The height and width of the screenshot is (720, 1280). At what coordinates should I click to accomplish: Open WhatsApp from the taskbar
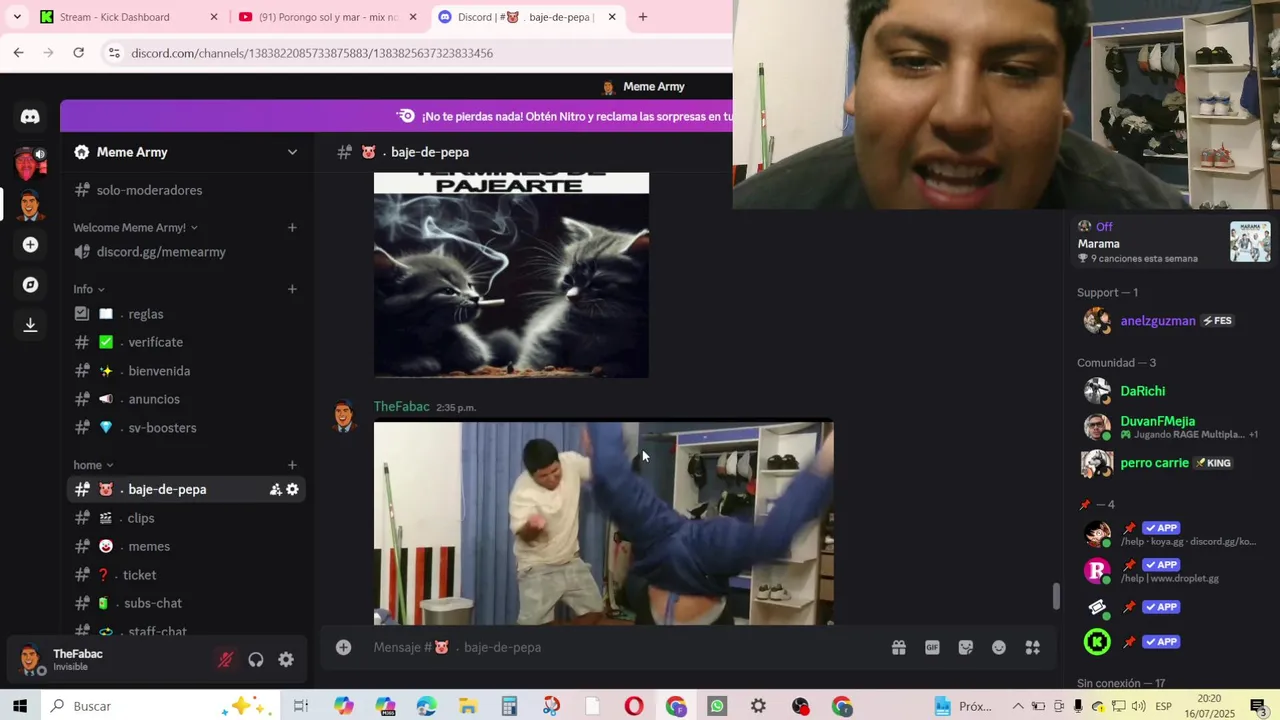pyautogui.click(x=717, y=707)
